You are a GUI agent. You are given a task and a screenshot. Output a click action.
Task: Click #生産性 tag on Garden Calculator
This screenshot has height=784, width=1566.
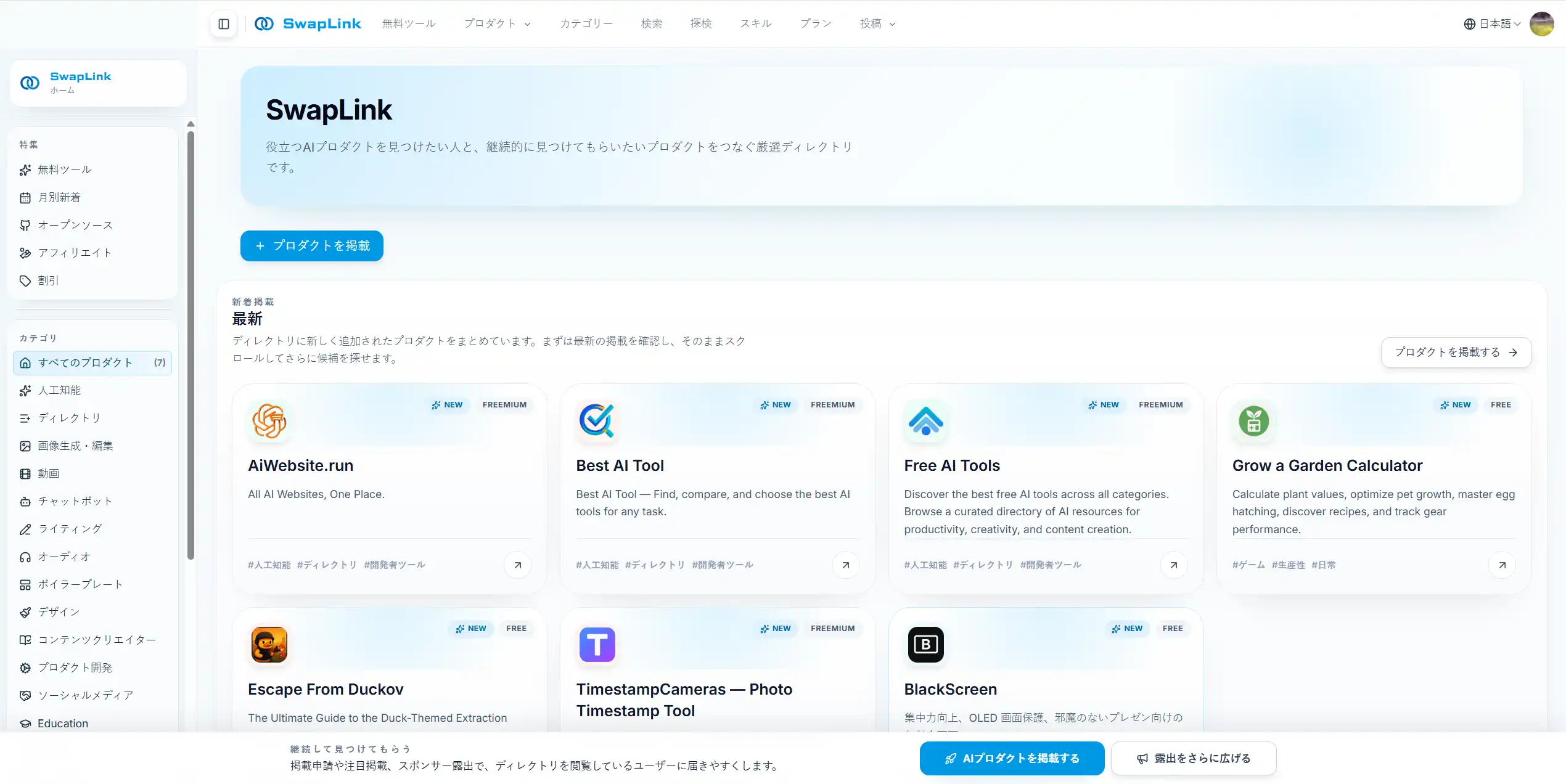1289,565
